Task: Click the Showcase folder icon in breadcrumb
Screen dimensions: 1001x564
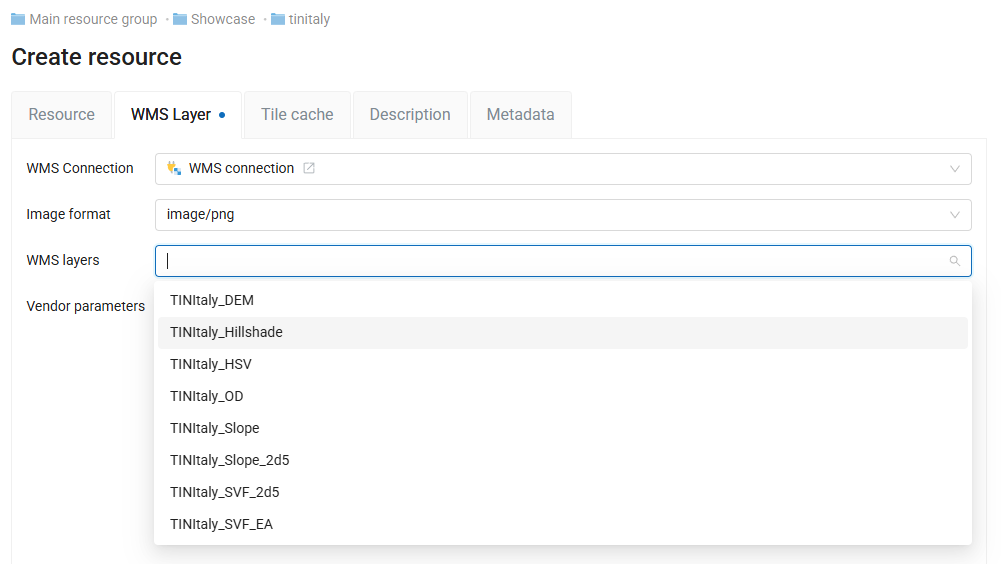Action: (180, 20)
